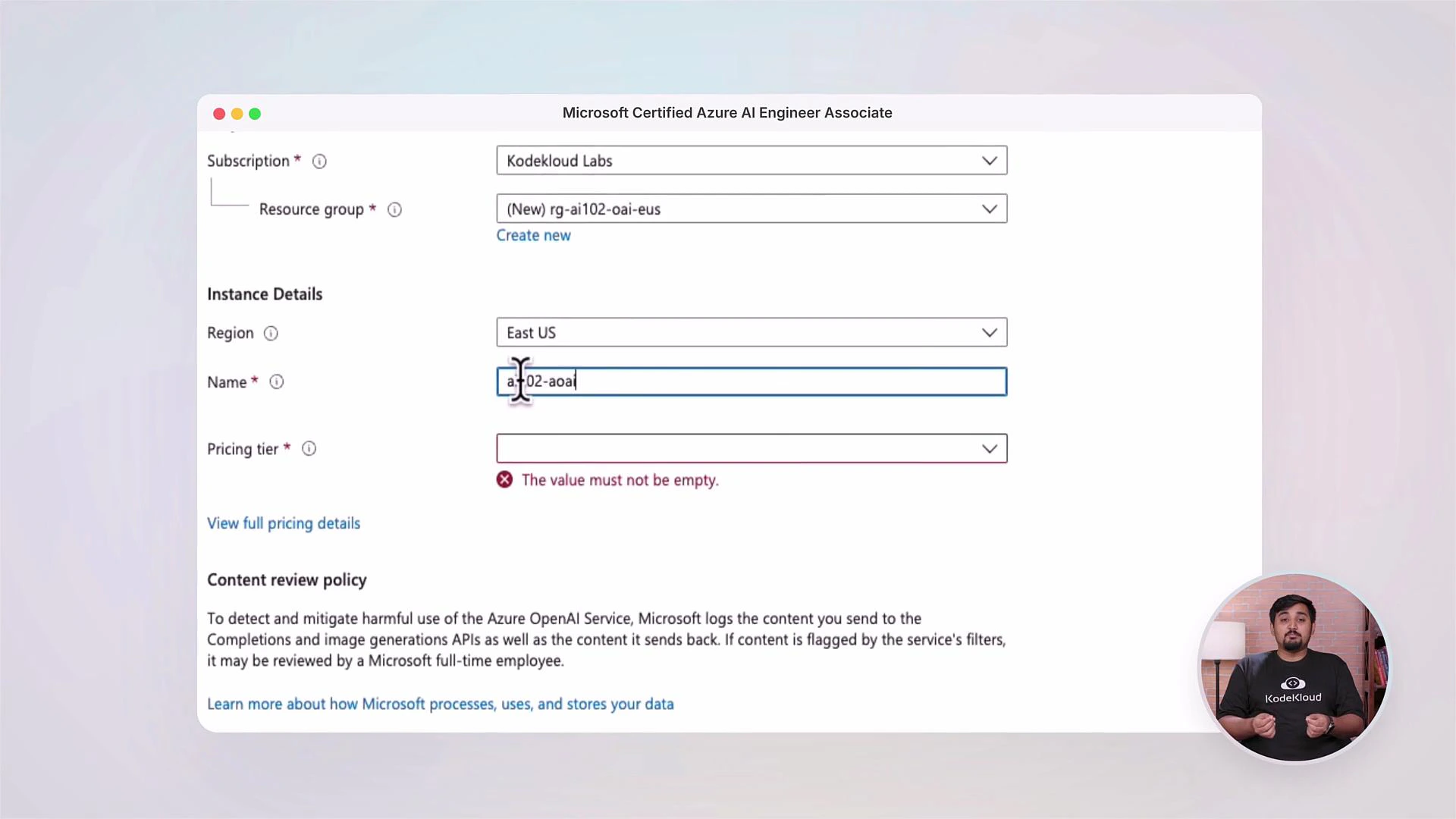
Task: Expand the Resource group dropdown
Action: (751, 209)
